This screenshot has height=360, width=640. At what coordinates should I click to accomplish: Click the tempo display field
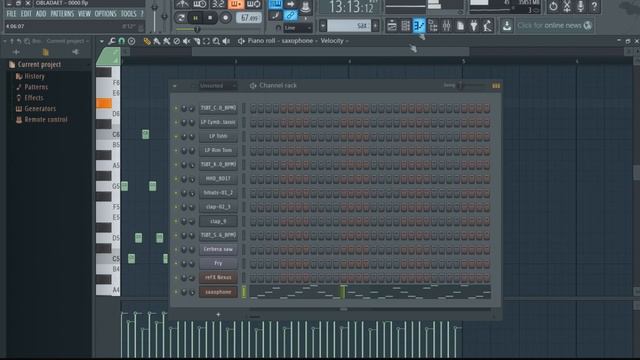click(249, 18)
